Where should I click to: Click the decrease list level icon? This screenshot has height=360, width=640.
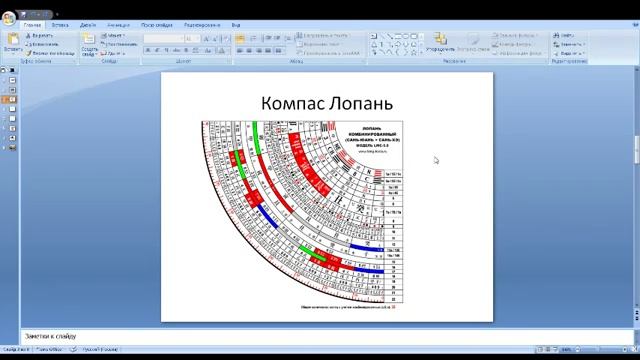pos(269,38)
